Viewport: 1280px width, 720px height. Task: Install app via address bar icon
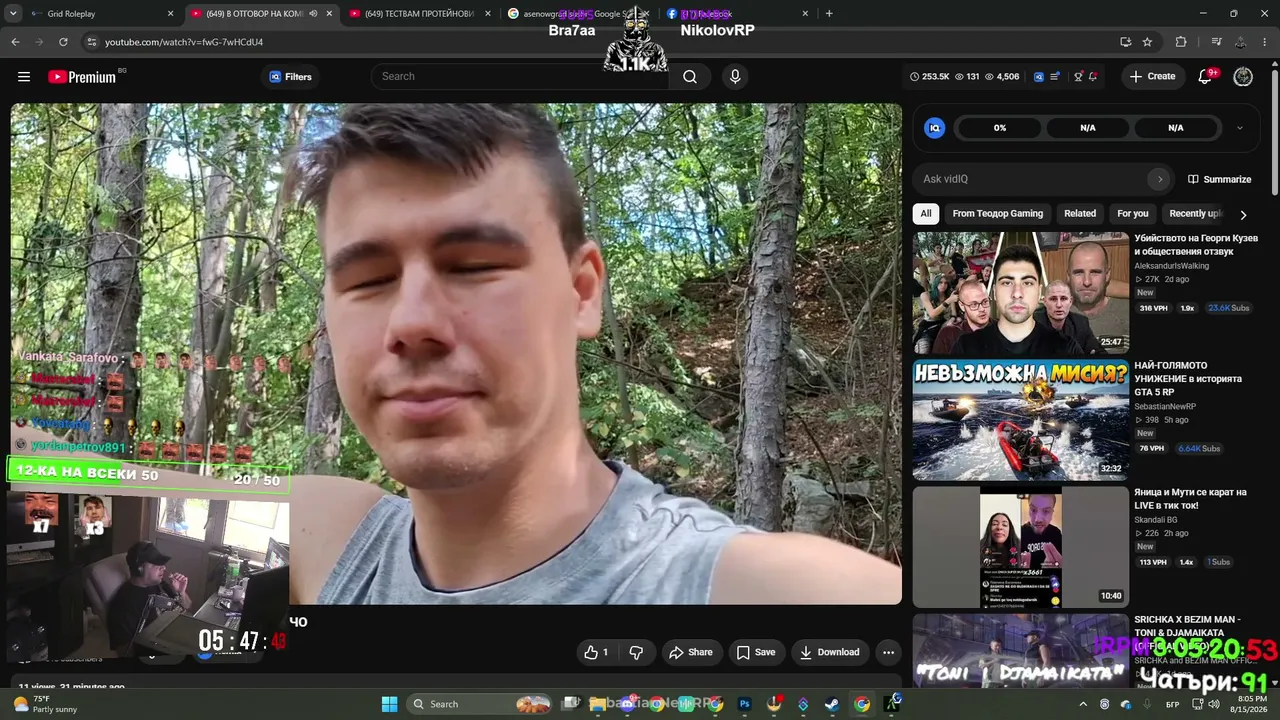[x=1125, y=42]
